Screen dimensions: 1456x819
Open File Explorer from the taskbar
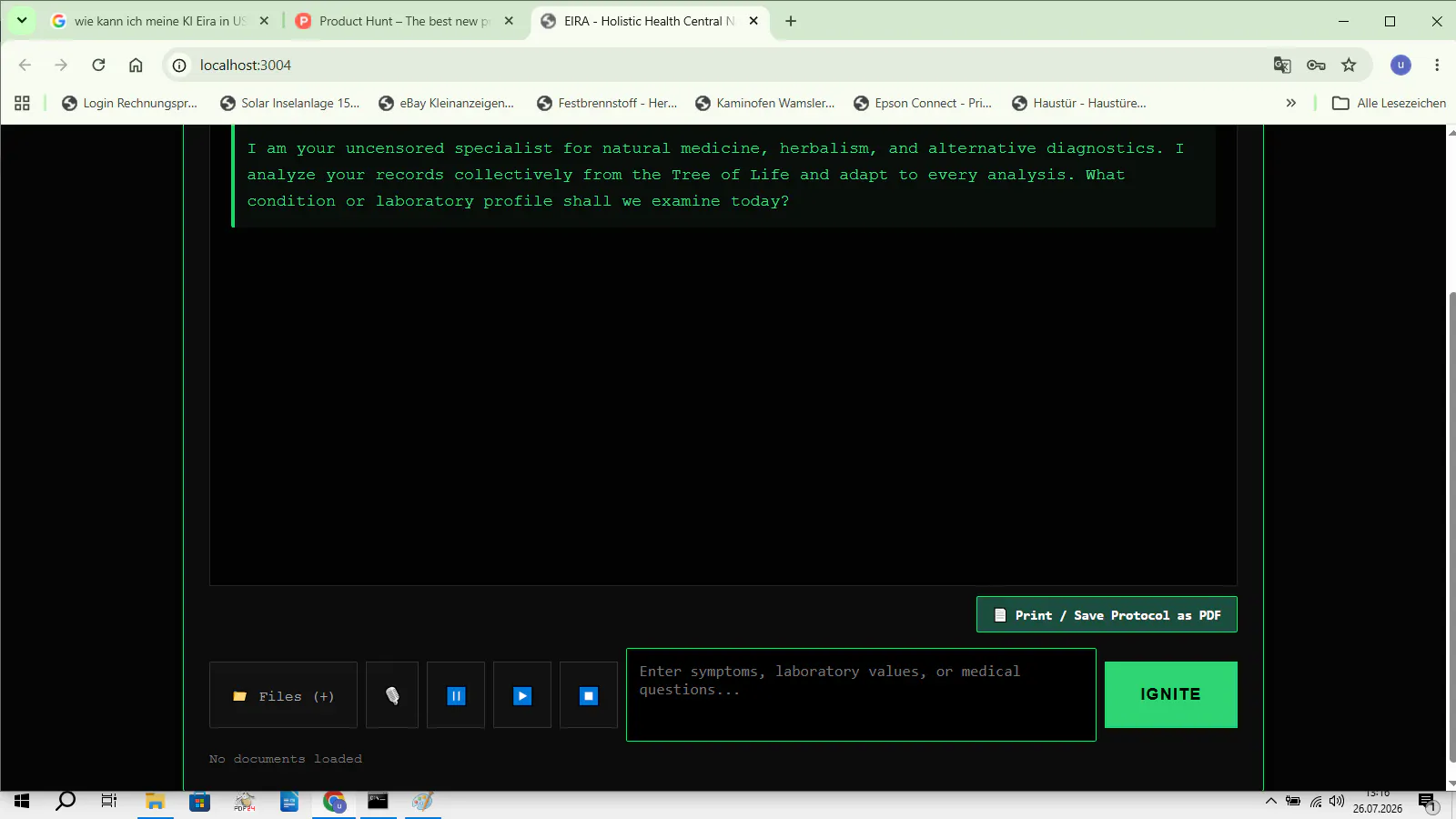point(156,801)
